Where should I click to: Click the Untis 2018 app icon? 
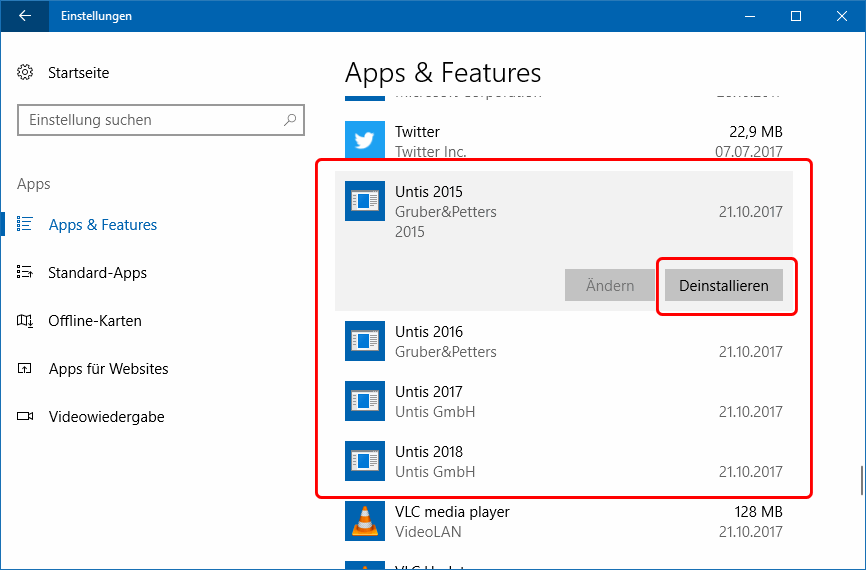(364, 461)
